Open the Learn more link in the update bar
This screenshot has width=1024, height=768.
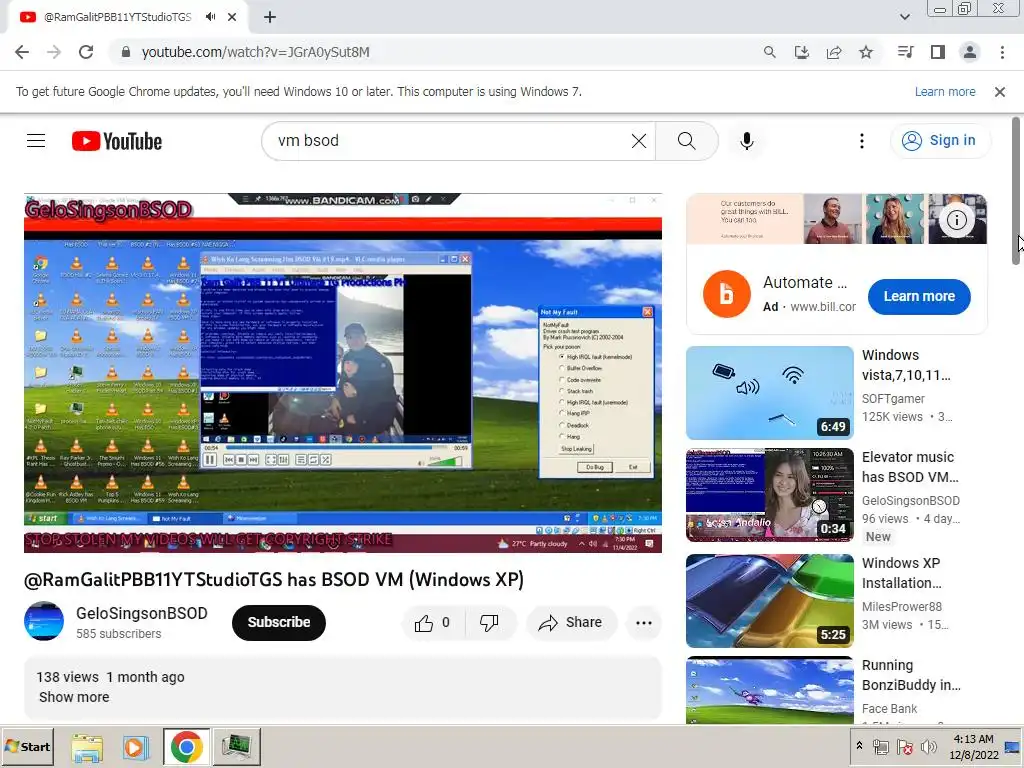(945, 92)
